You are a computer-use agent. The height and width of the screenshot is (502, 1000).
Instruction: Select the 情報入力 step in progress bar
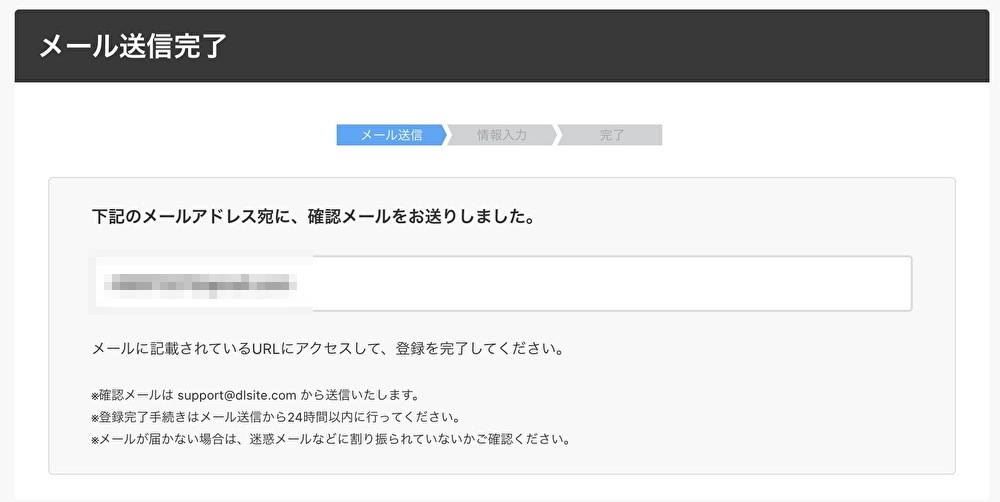tap(501, 135)
